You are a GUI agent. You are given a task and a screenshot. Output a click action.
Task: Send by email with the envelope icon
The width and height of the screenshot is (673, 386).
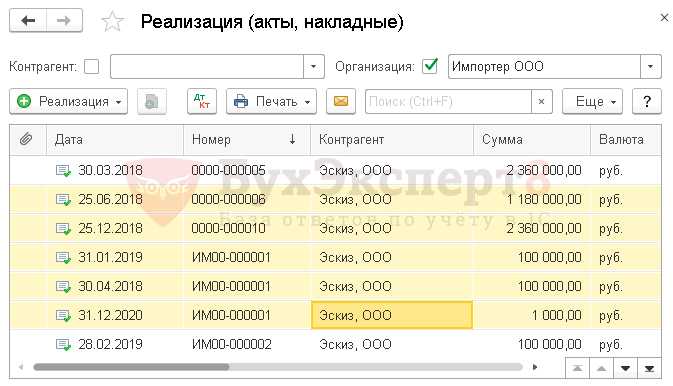(x=341, y=102)
